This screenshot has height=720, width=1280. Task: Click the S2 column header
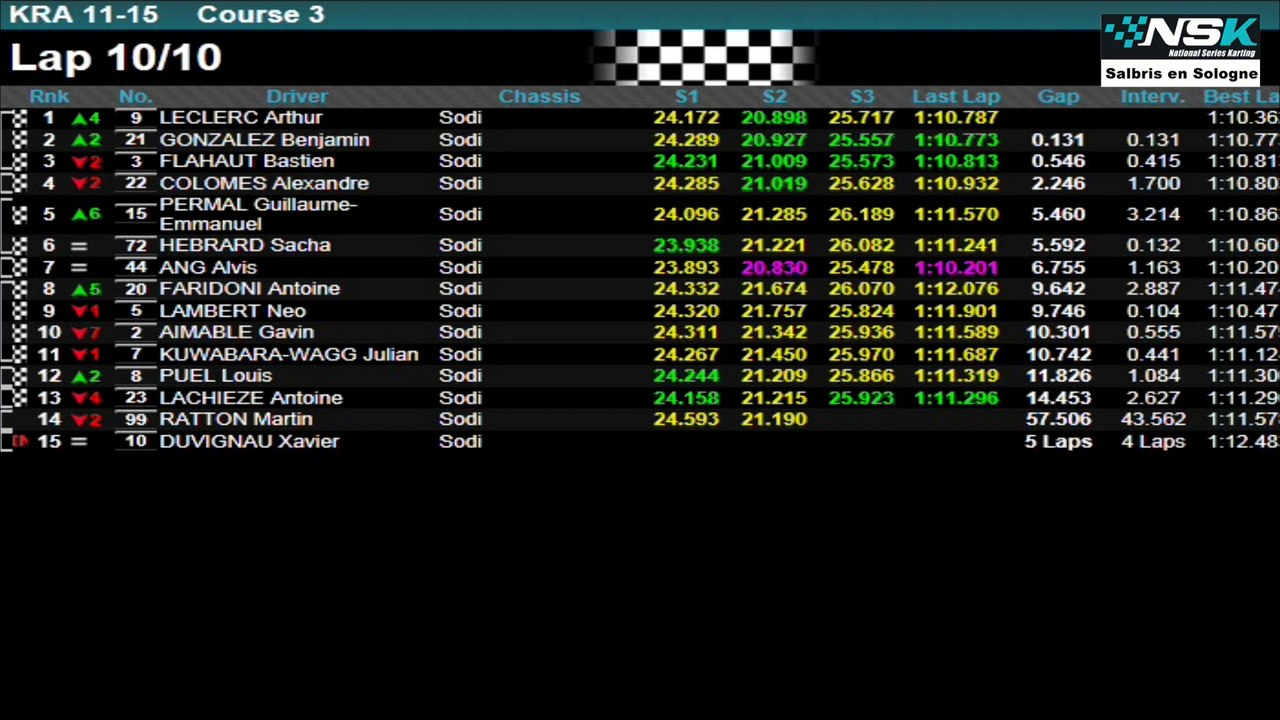(774, 97)
